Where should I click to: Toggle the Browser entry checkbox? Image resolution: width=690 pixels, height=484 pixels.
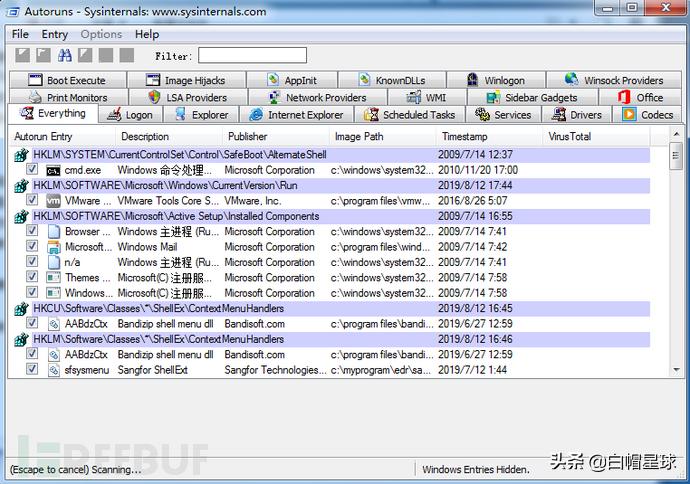click(32, 231)
